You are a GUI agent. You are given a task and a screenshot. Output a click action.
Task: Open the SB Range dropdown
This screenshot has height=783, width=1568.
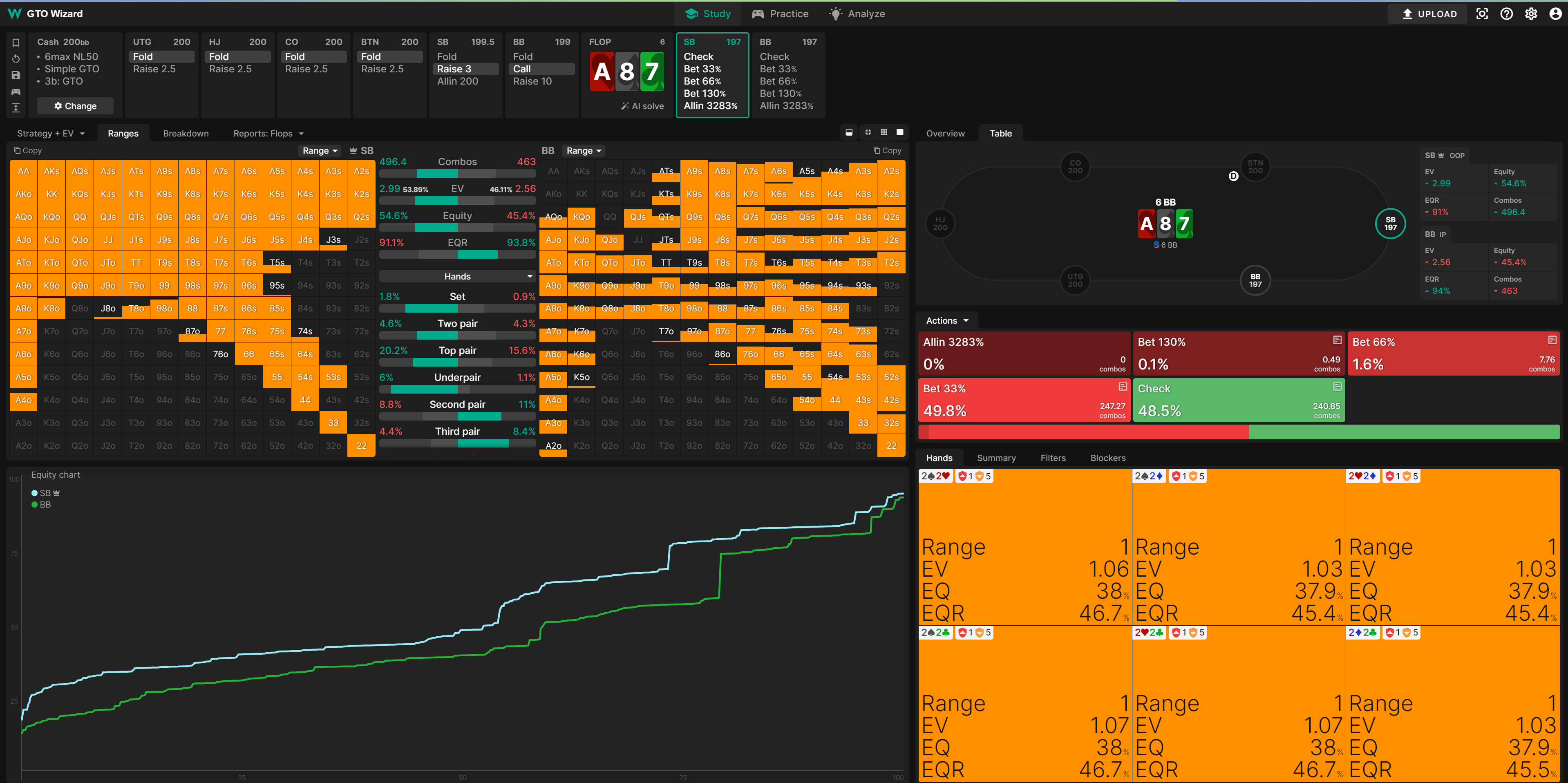pyautogui.click(x=320, y=150)
